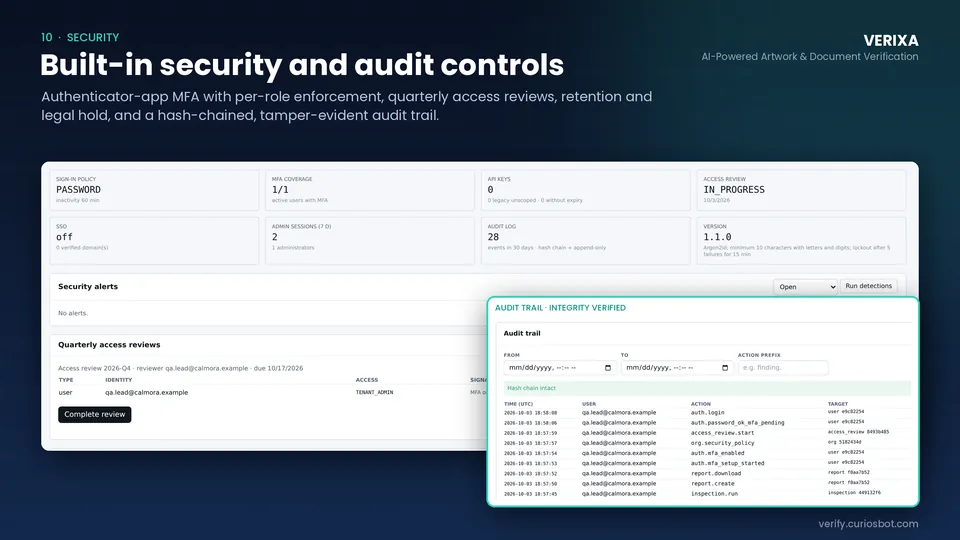Viewport: 960px width, 540px height.
Task: Select the Audit log 28 card
Action: [x=585, y=241]
